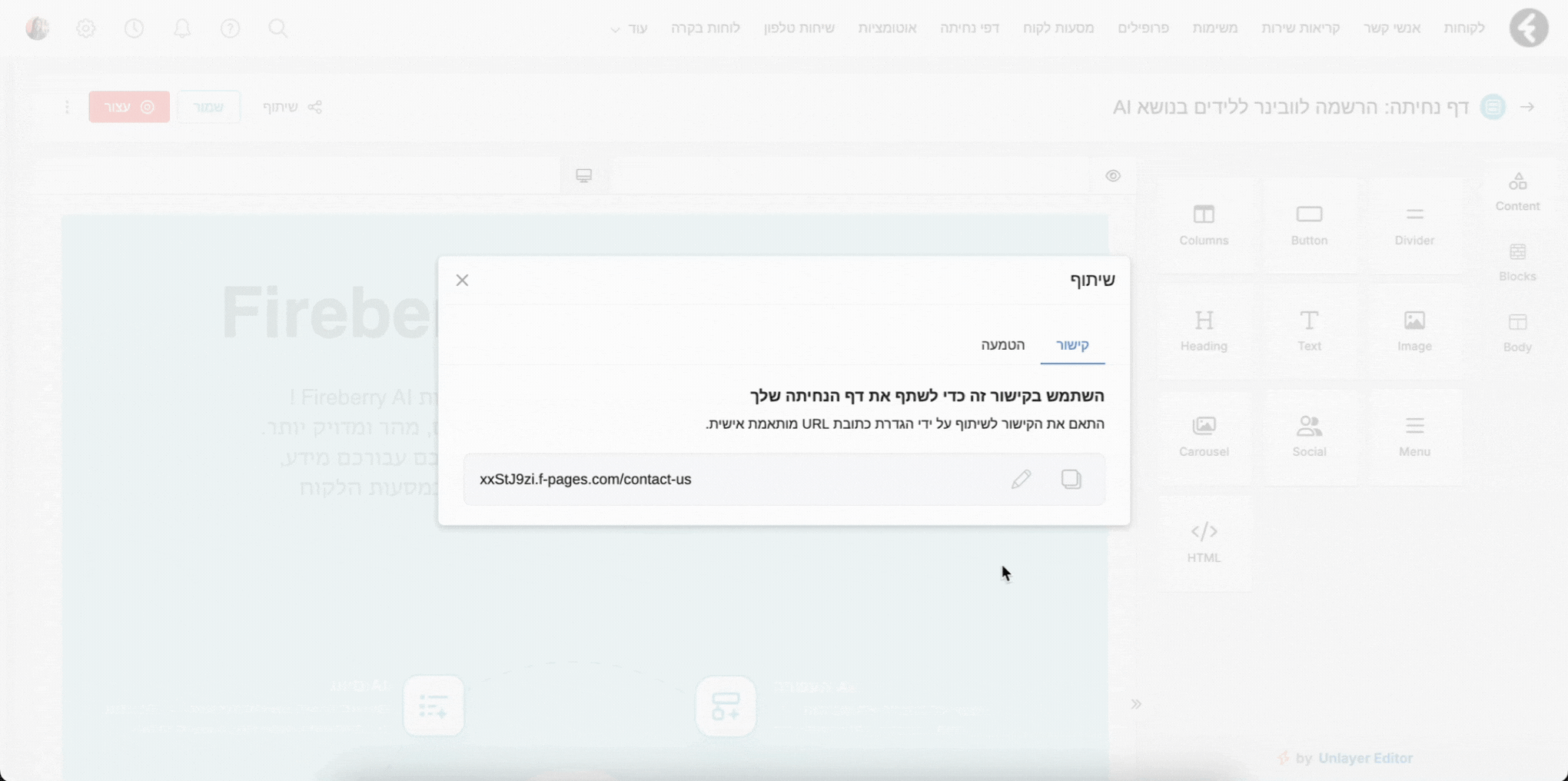The width and height of the screenshot is (1568, 781).
Task: Open the פרופילים menu item
Action: coord(1143,28)
